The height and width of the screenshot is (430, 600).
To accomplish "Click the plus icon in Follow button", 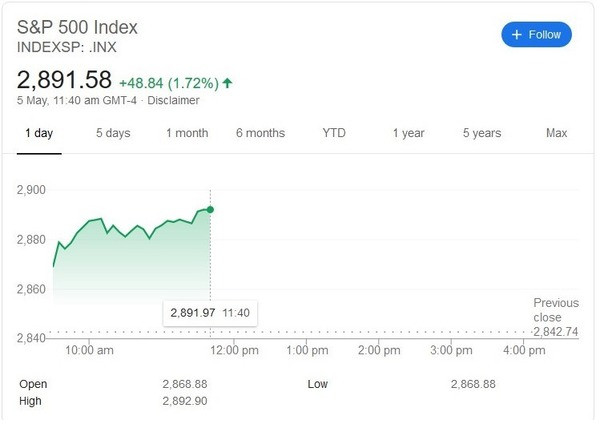I will 517,35.
